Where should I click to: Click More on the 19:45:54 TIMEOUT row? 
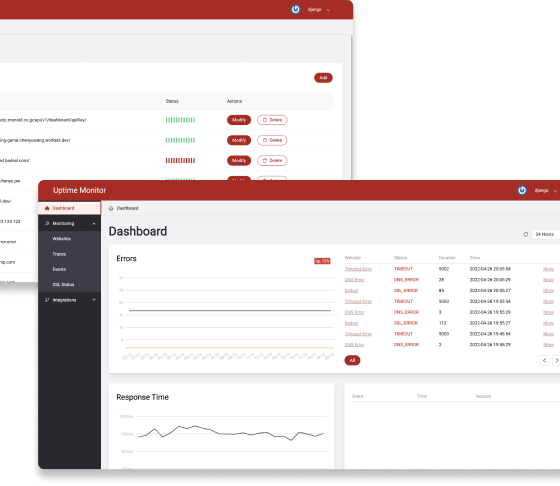548,334
